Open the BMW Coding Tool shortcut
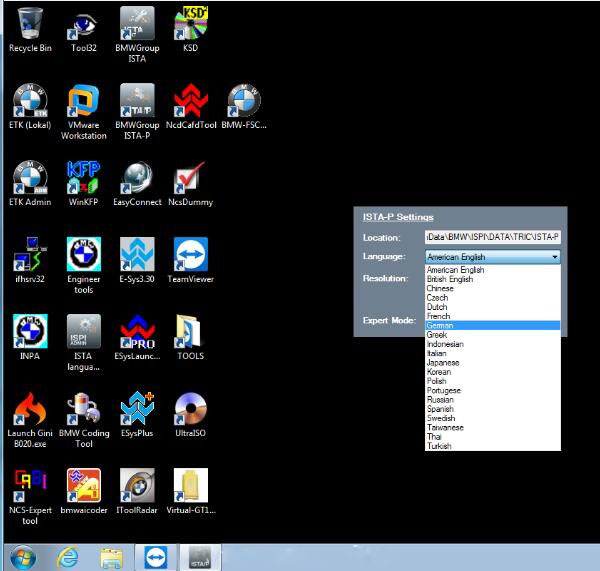 point(84,420)
